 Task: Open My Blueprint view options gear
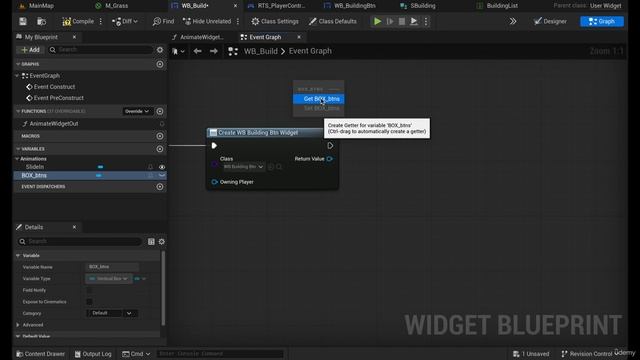coord(160,50)
